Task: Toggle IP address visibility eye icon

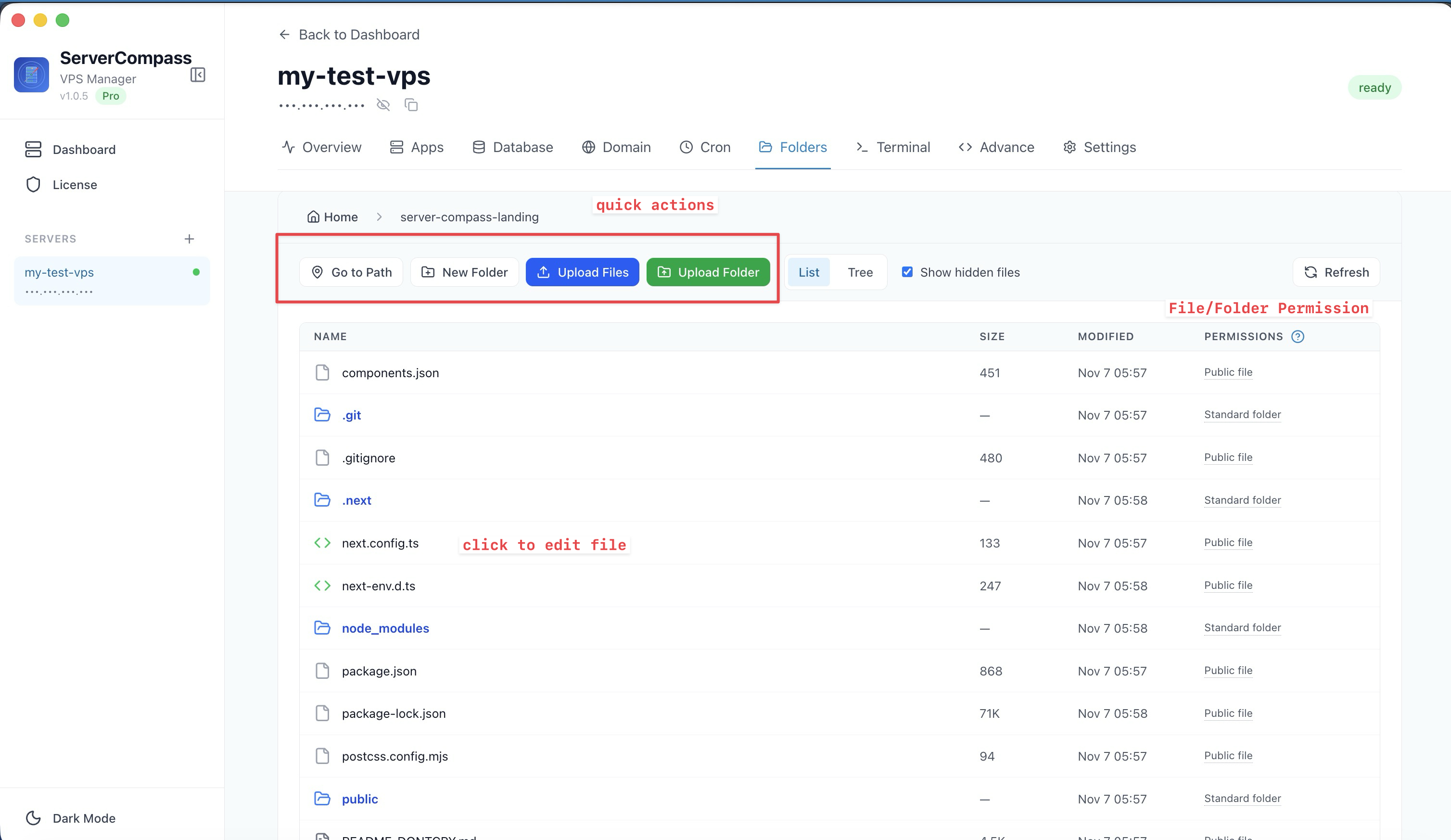Action: [x=383, y=105]
